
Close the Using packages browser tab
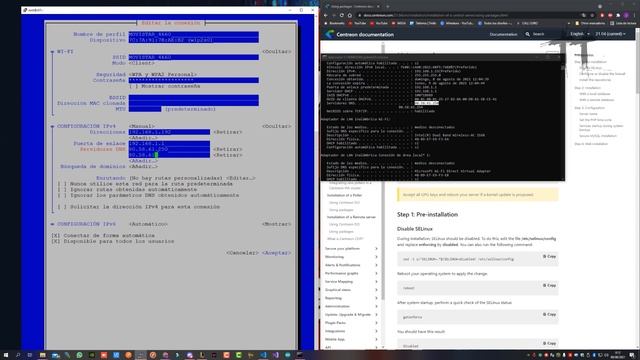tap(378, 7)
